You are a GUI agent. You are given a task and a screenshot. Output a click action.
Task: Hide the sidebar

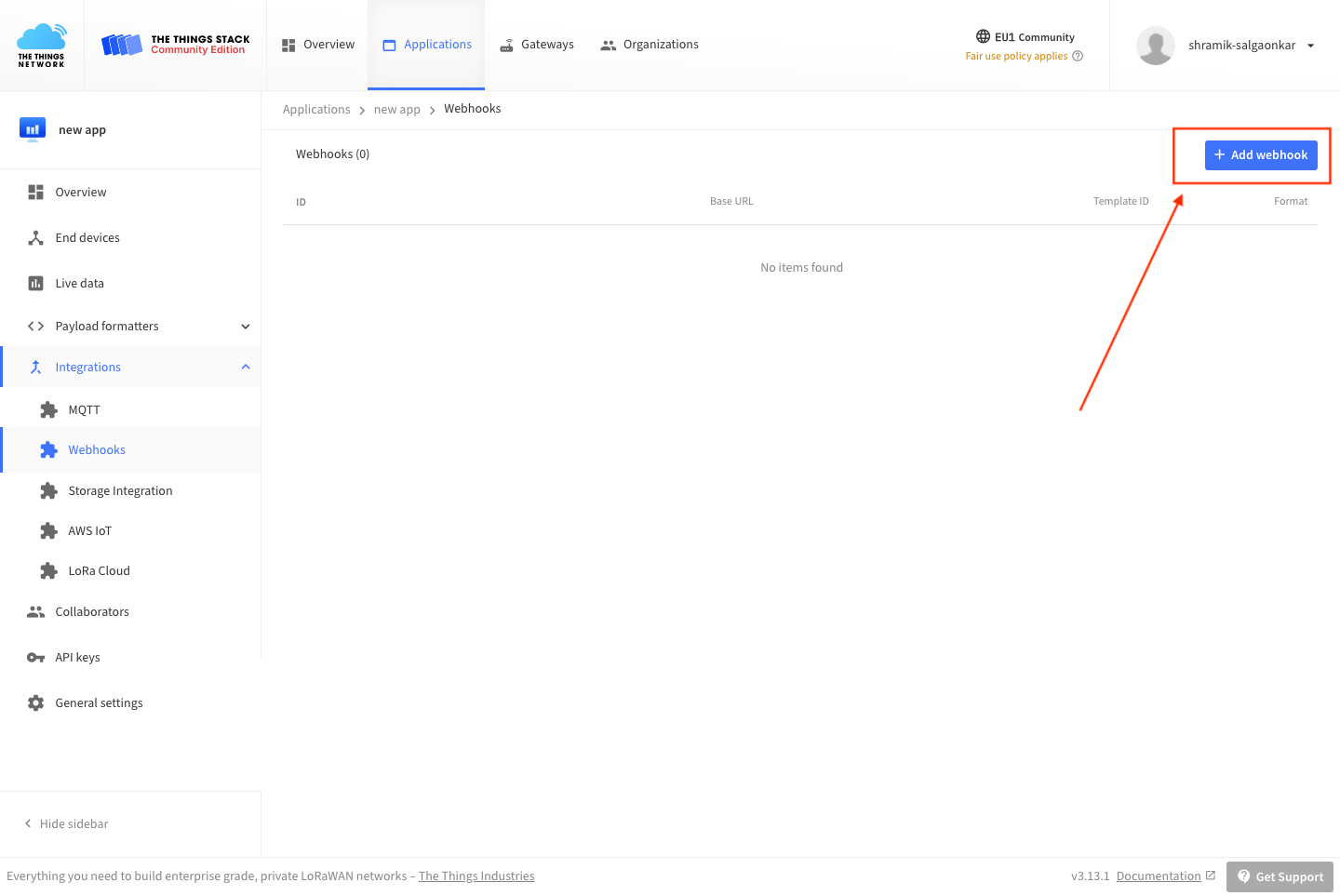tap(66, 823)
